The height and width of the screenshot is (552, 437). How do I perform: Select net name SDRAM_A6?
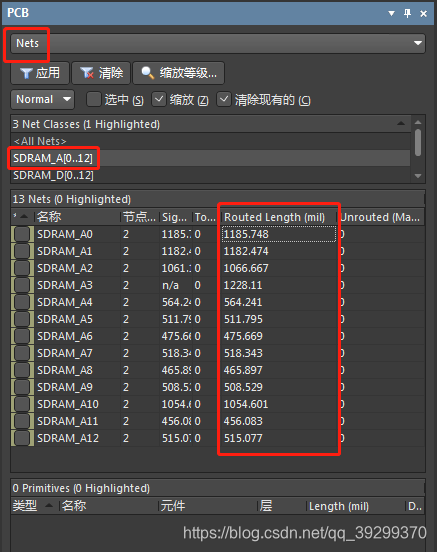pyautogui.click(x=65, y=336)
